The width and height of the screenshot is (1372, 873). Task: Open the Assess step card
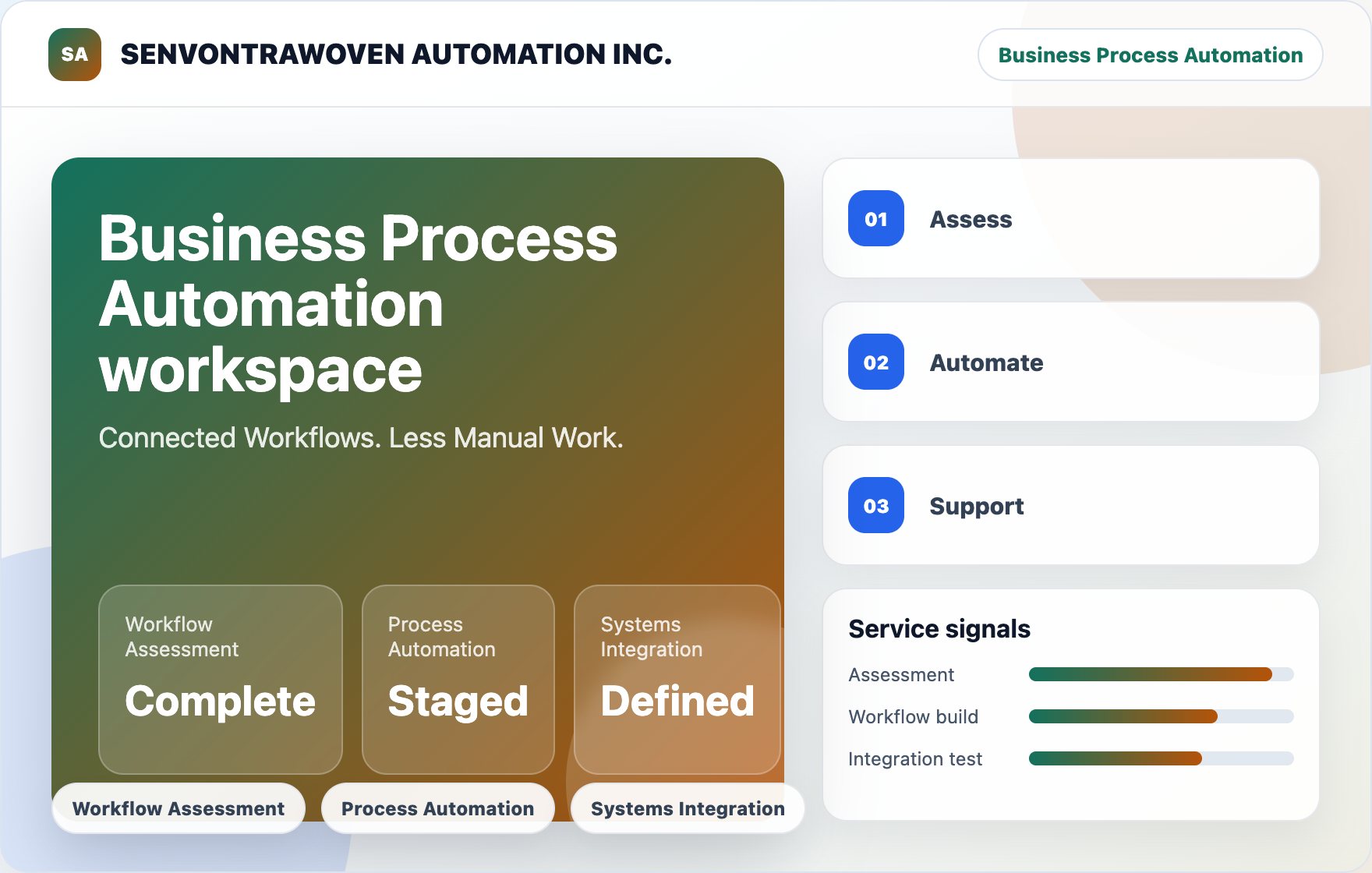click(x=1071, y=218)
